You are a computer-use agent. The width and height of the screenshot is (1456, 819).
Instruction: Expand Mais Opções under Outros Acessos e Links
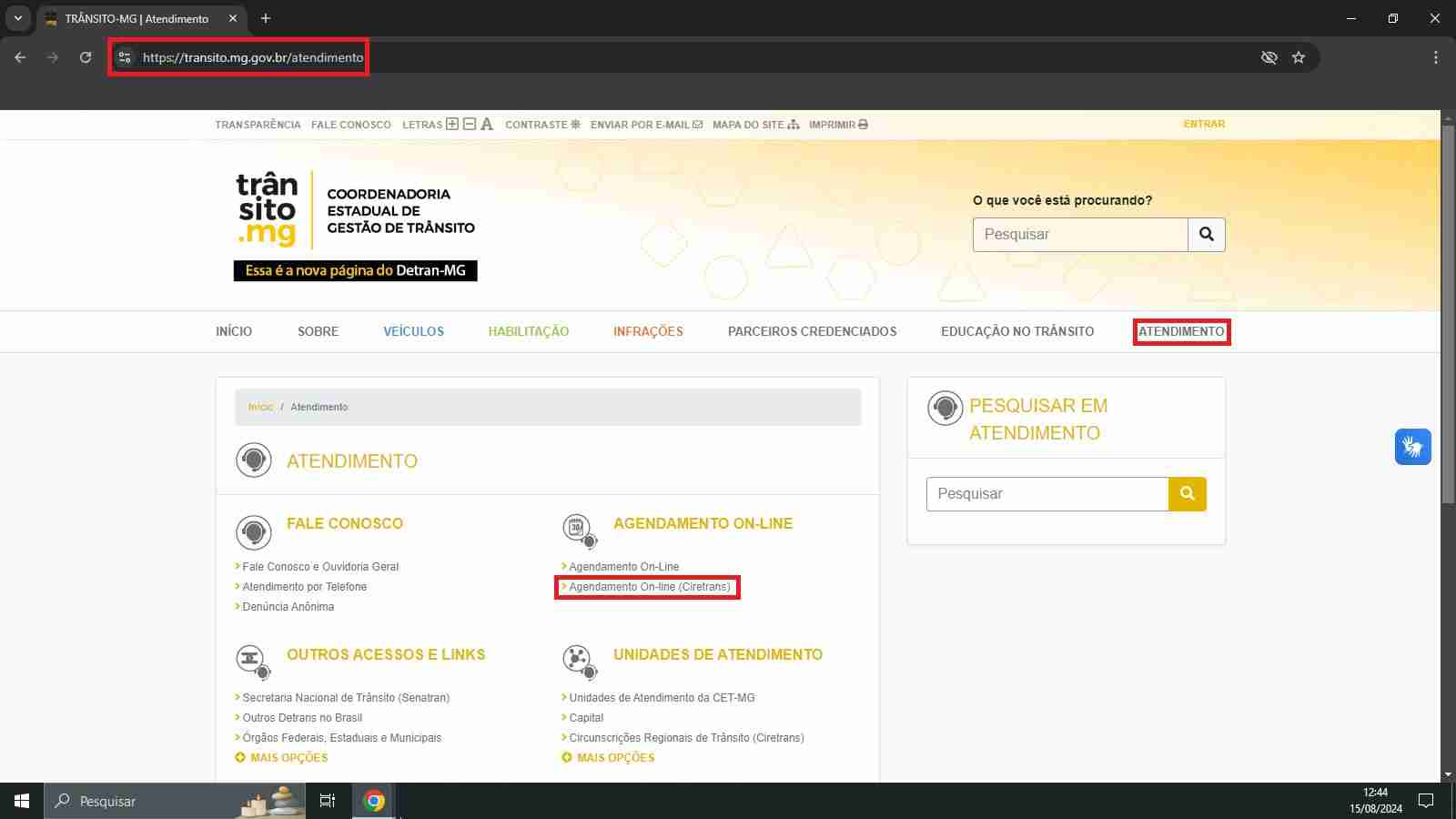pos(281,758)
